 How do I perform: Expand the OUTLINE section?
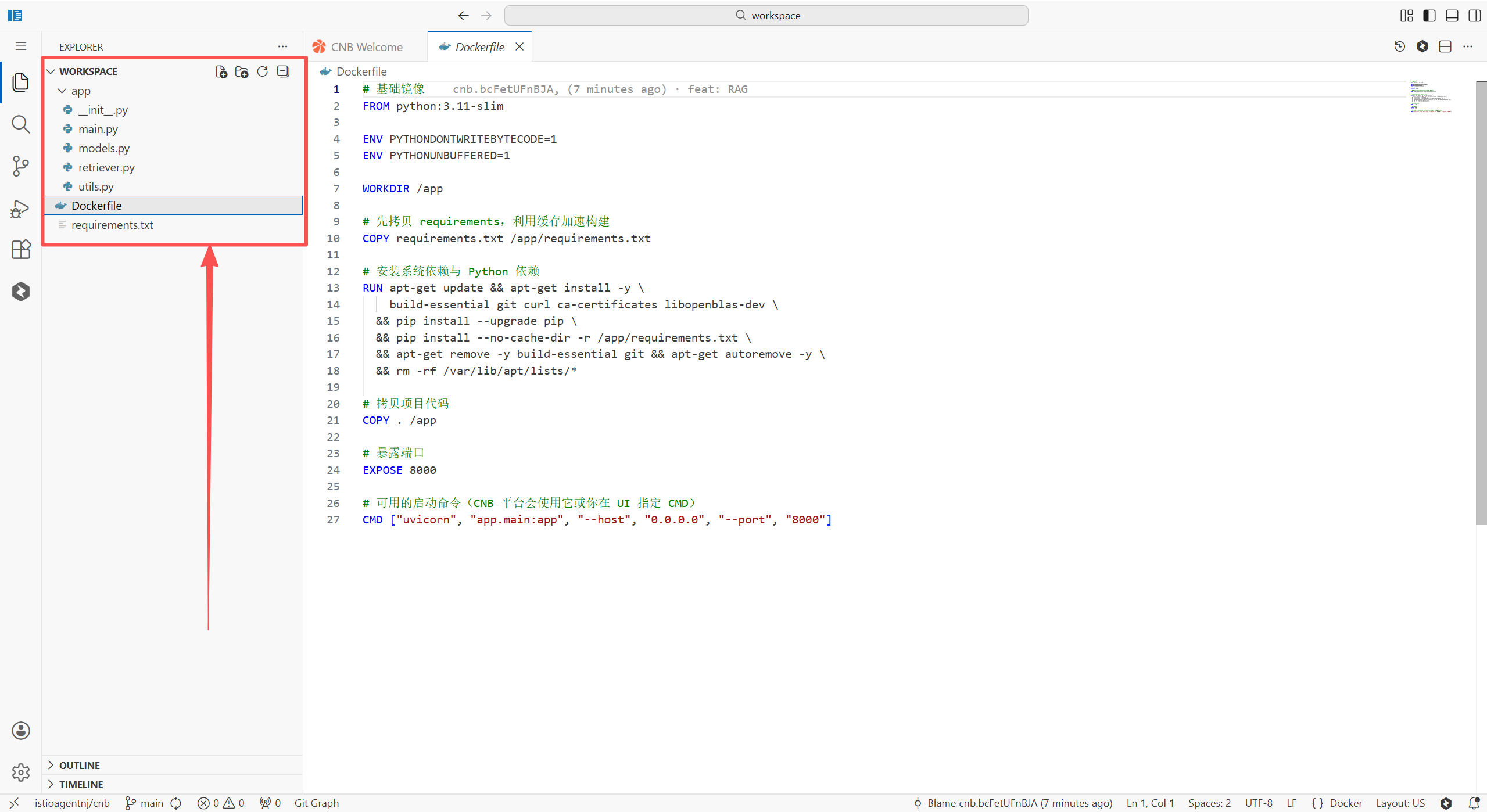[x=80, y=766]
